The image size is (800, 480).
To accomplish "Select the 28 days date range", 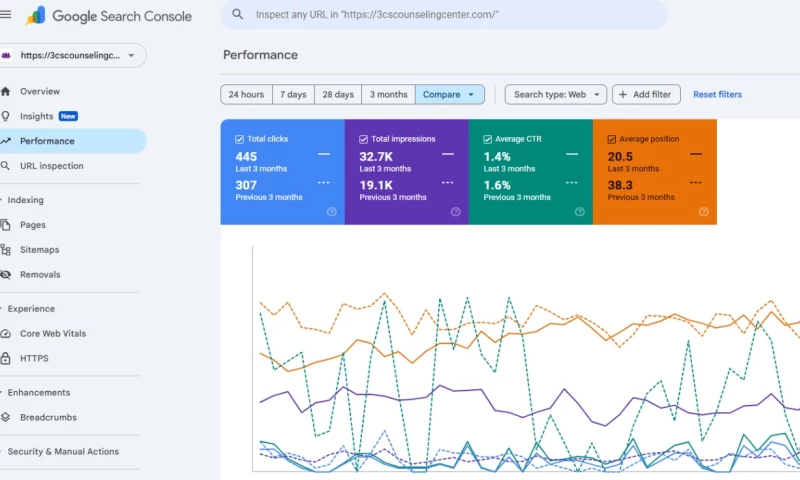I will (x=338, y=95).
